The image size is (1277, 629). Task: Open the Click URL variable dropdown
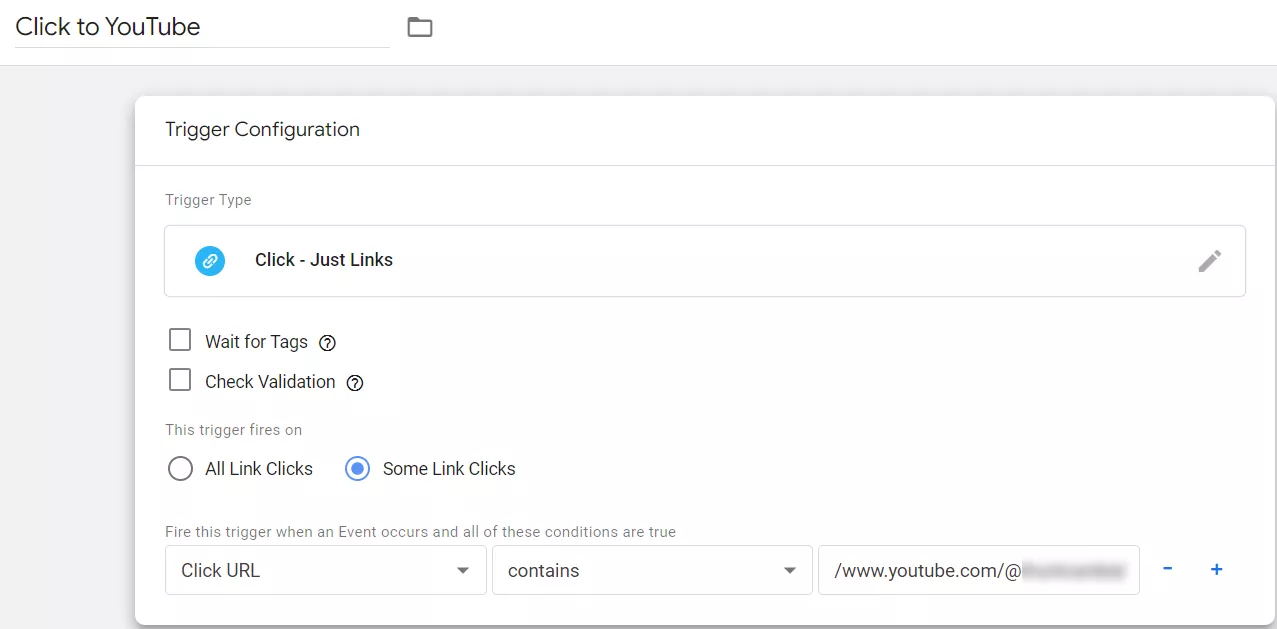point(325,570)
